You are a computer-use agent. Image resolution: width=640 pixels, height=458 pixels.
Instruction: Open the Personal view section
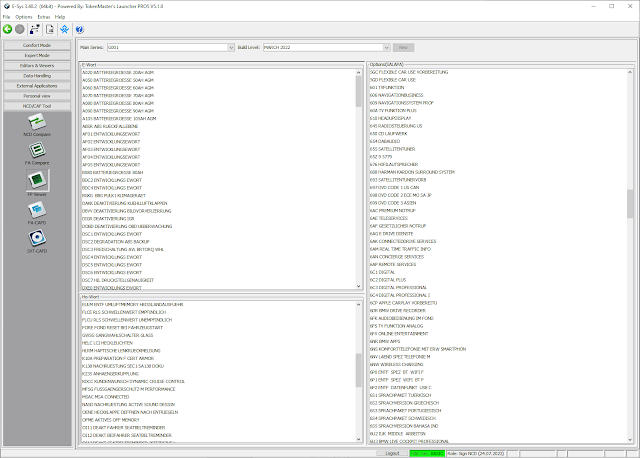pos(37,96)
